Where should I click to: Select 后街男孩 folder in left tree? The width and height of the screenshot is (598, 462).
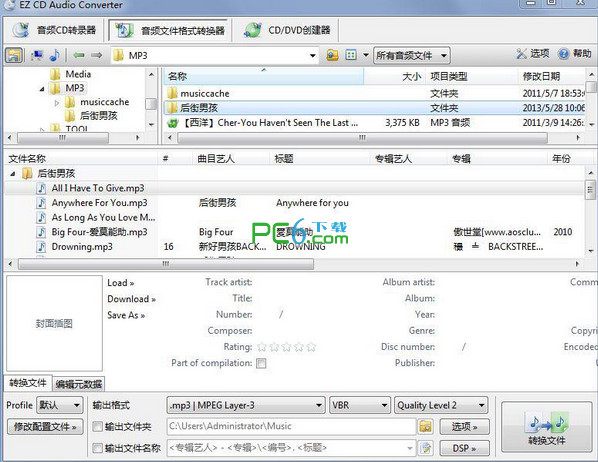(x=98, y=116)
